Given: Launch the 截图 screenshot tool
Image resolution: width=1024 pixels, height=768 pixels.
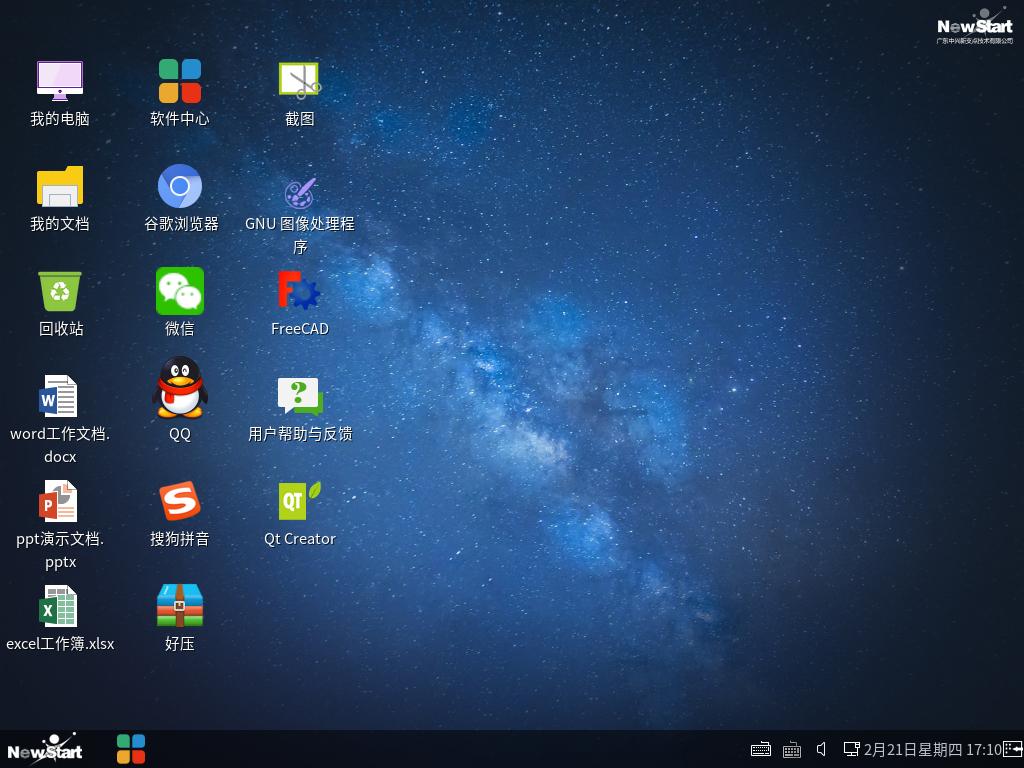Looking at the screenshot, I should tap(299, 82).
